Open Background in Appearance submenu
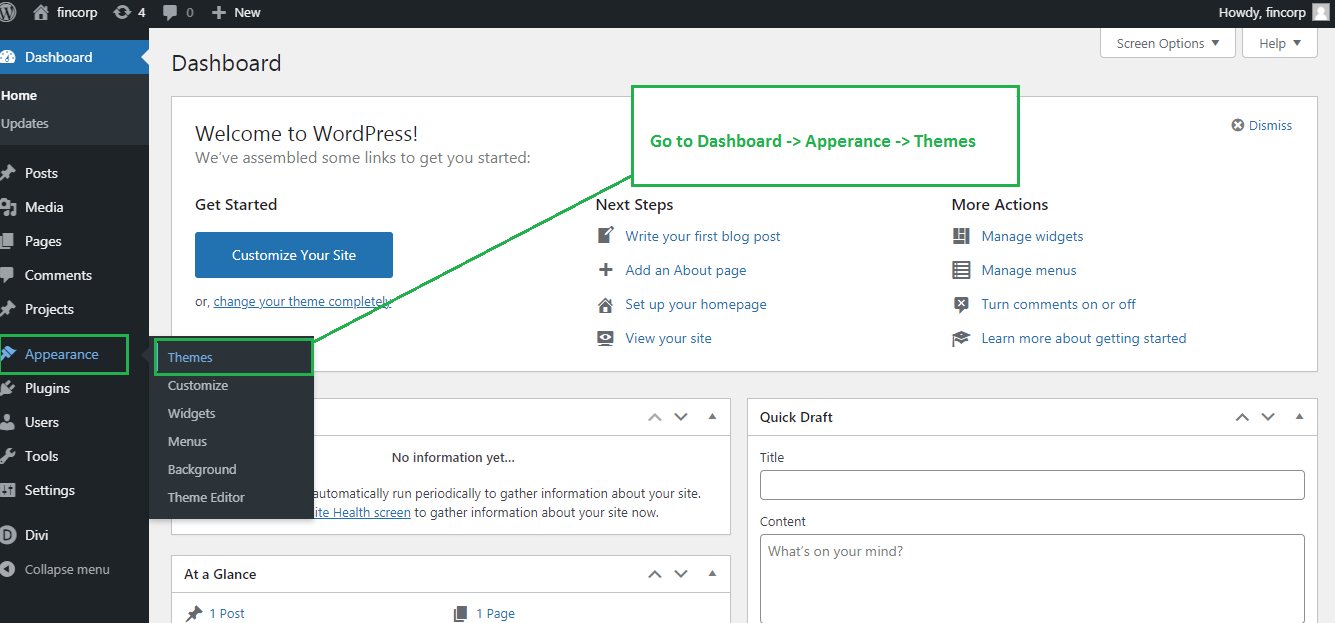This screenshot has height=623, width=1335. (x=202, y=469)
